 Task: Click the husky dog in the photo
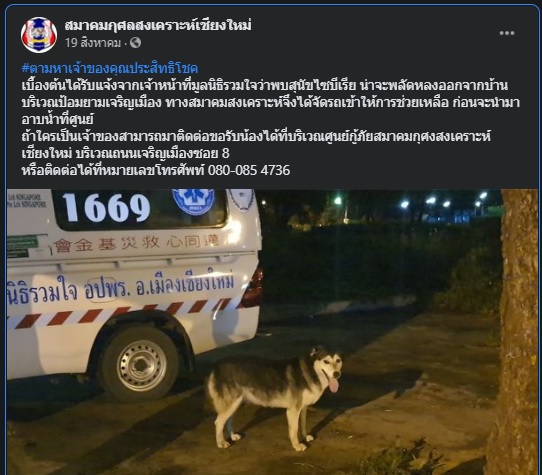[275, 396]
